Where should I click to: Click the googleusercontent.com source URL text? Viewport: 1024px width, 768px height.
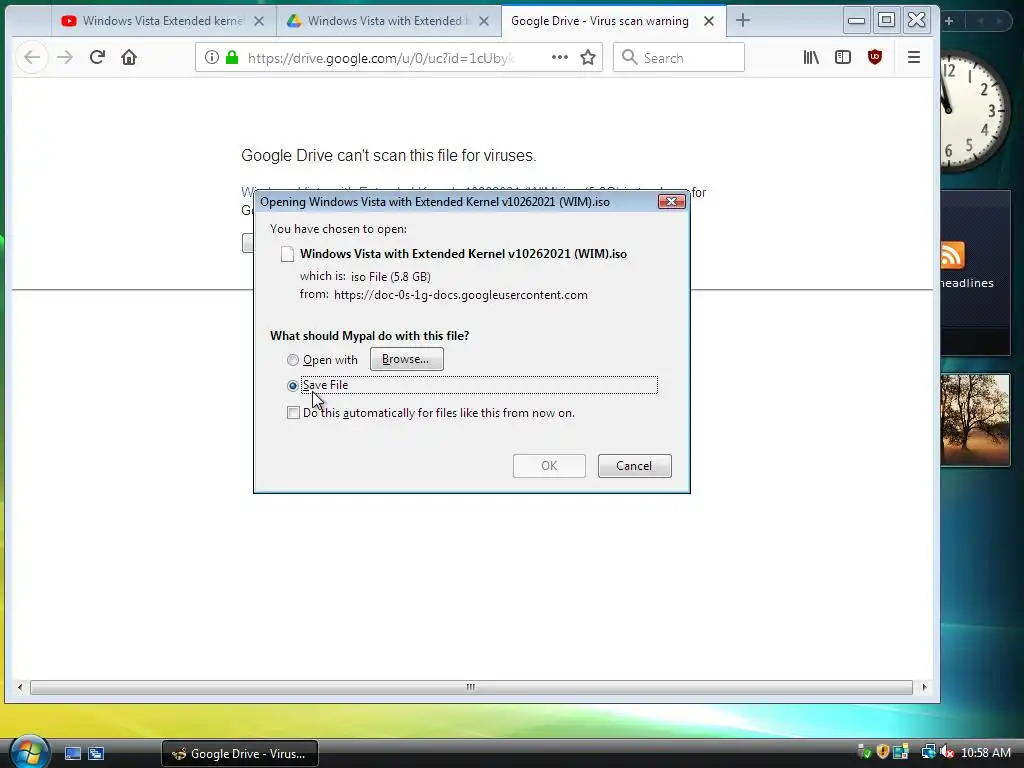pyautogui.click(x=460, y=295)
